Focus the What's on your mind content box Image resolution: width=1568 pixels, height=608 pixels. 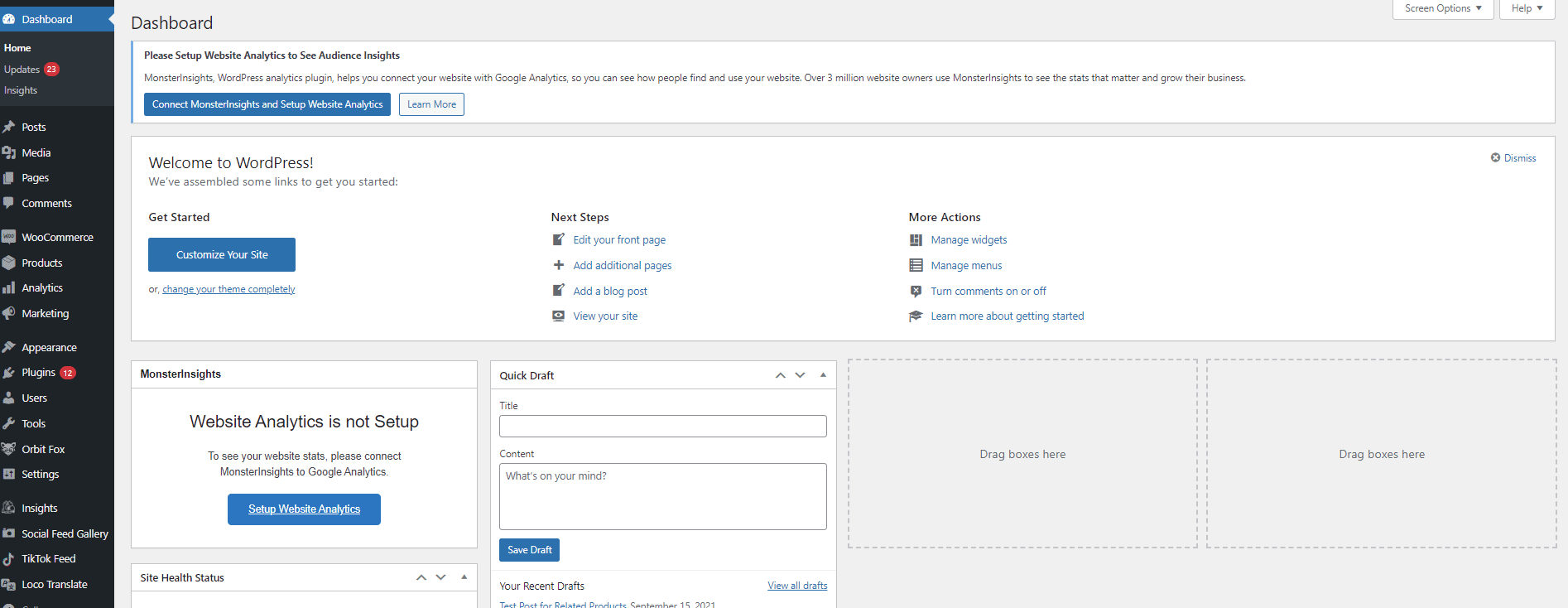coord(663,496)
